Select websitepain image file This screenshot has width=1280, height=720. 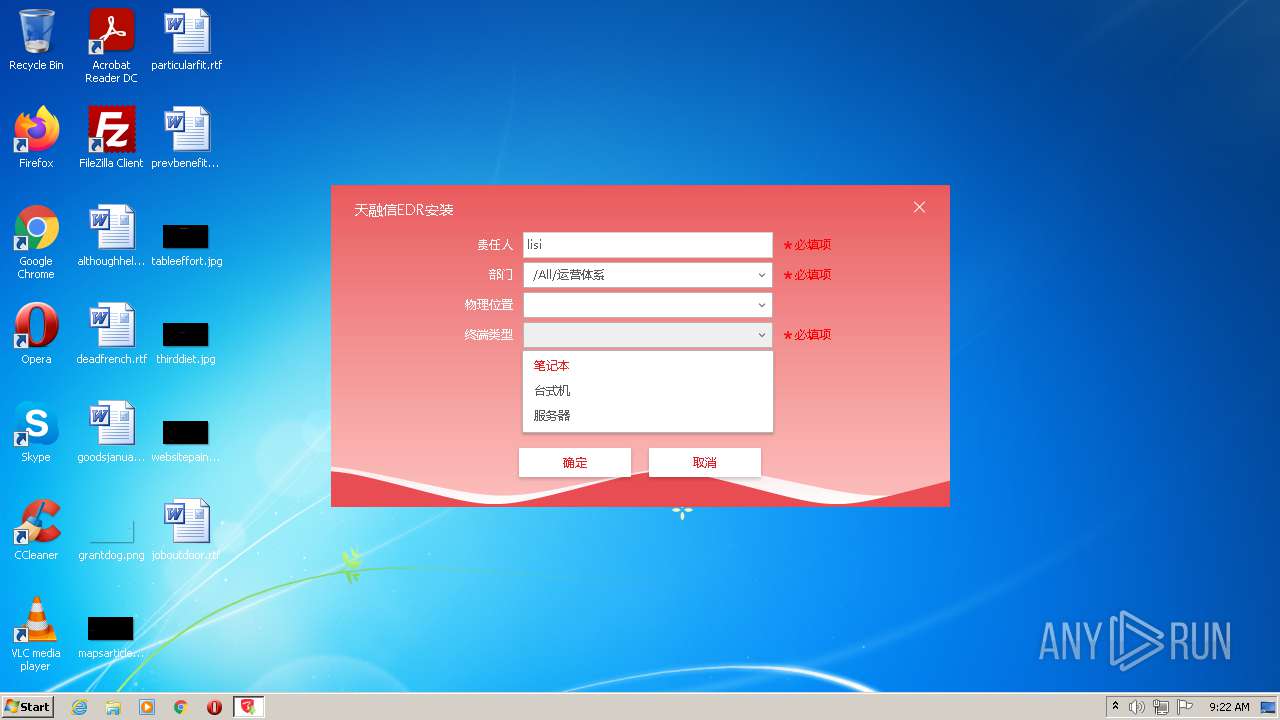click(186, 441)
